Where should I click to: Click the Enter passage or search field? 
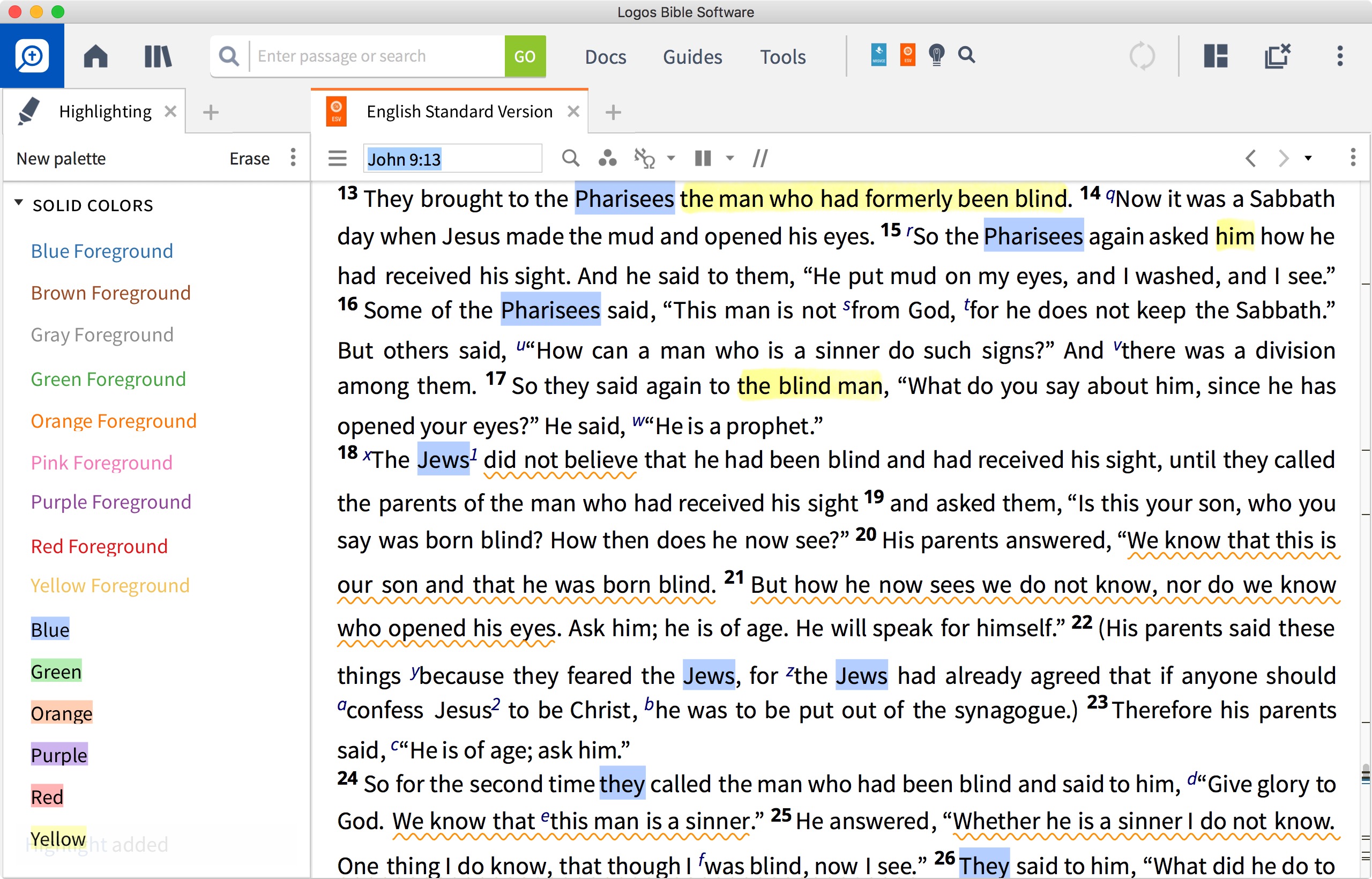[377, 56]
